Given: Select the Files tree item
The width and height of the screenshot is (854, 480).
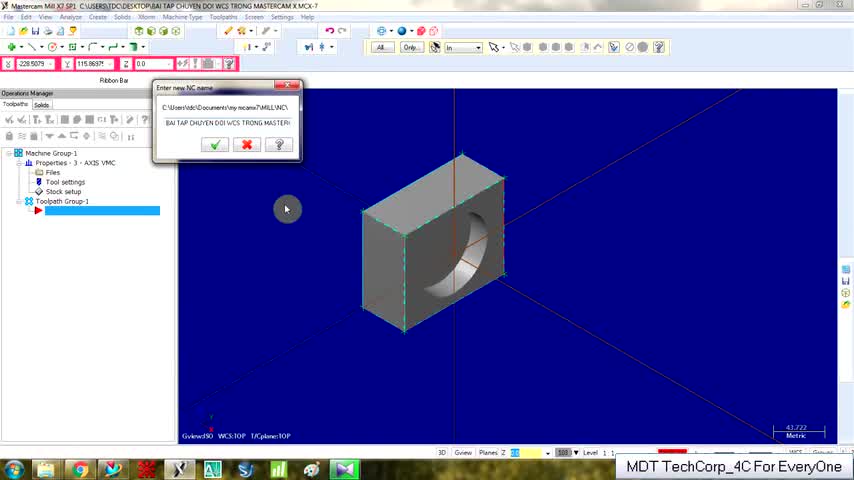Looking at the screenshot, I should click(53, 173).
